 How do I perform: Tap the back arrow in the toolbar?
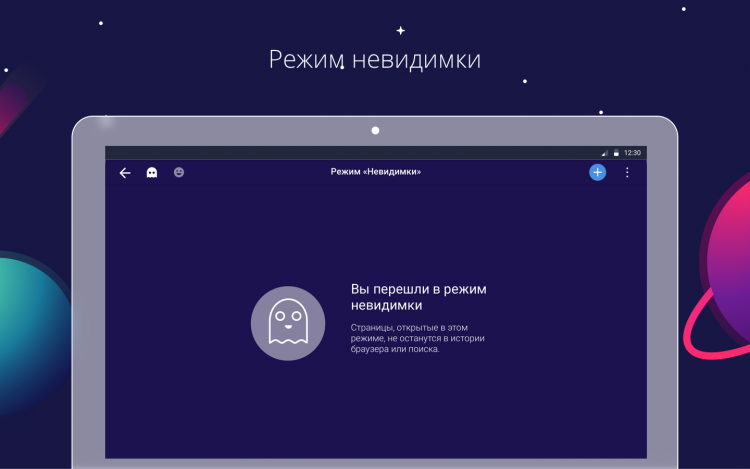tap(125, 173)
